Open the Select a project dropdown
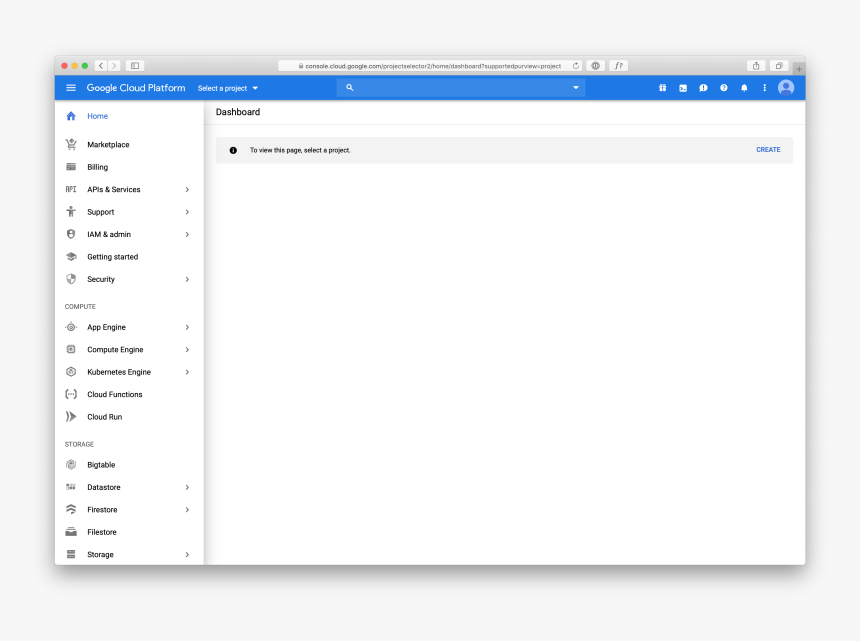 point(228,88)
